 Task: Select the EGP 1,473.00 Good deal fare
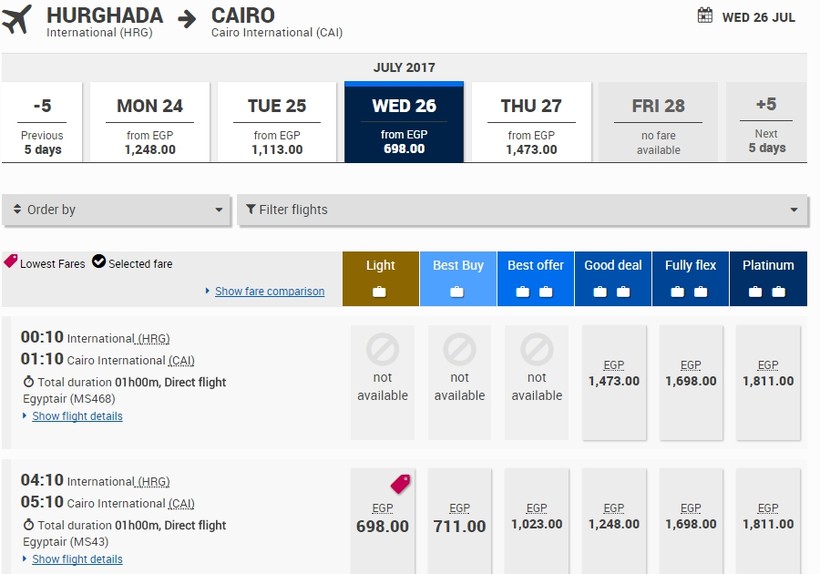pyautogui.click(x=614, y=381)
